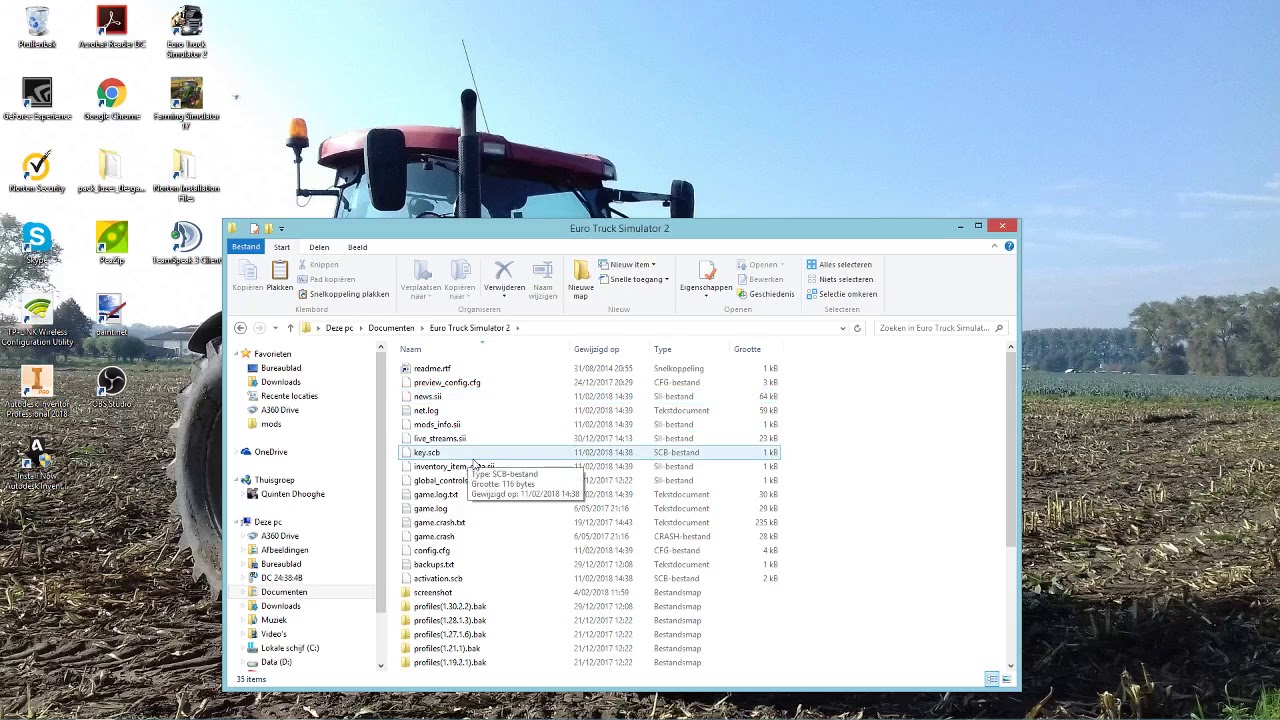Switch to the Delen ribbon tab
The height and width of the screenshot is (720, 1280).
pyautogui.click(x=319, y=247)
